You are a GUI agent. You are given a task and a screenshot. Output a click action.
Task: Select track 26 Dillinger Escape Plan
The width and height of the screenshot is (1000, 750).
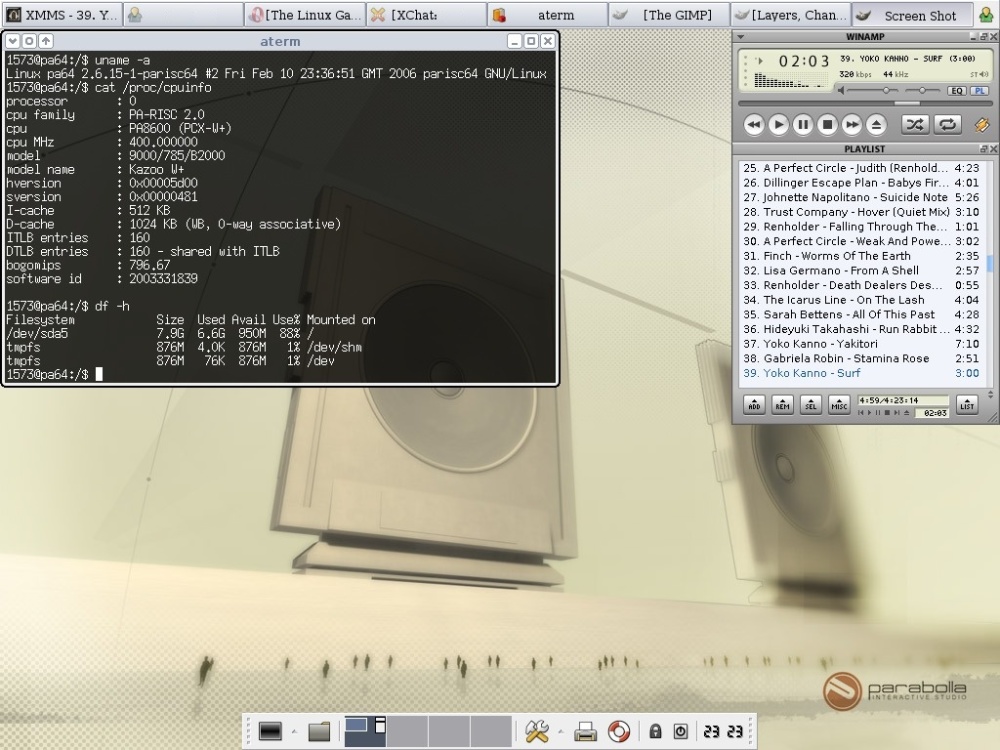point(861,183)
